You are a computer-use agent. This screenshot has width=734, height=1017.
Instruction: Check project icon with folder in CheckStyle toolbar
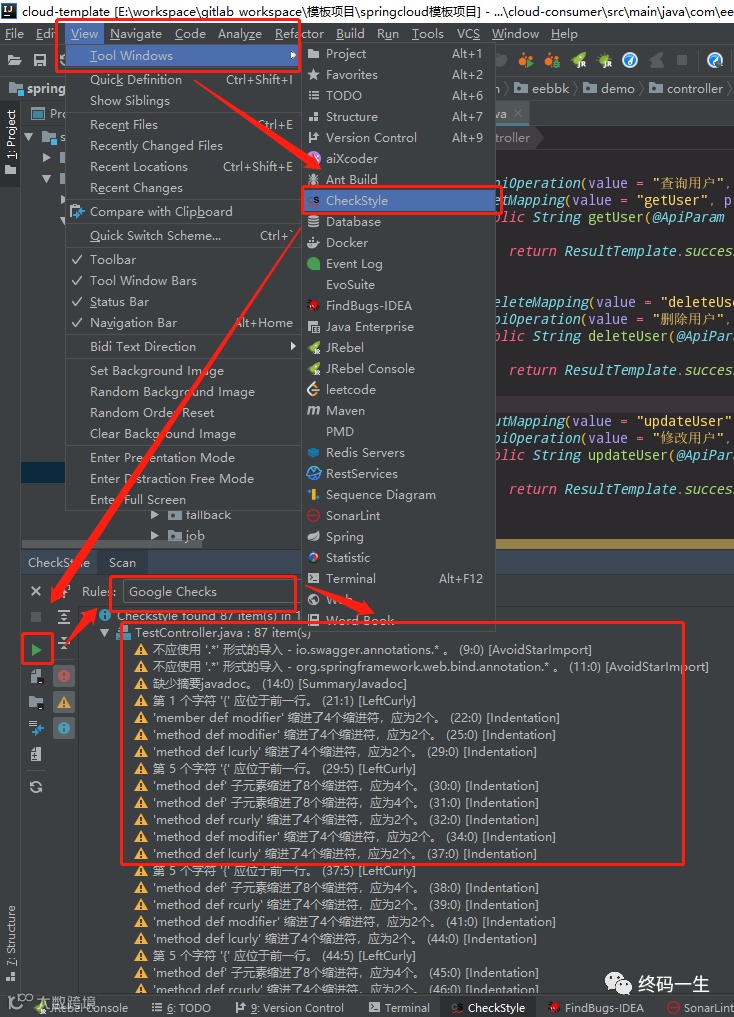pyautogui.click(x=36, y=702)
